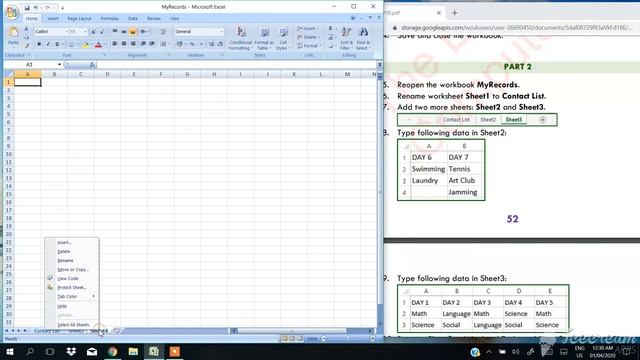Choose Select All Sheets in context menu
Image resolution: width=640 pixels, height=360 pixels.
click(x=72, y=325)
